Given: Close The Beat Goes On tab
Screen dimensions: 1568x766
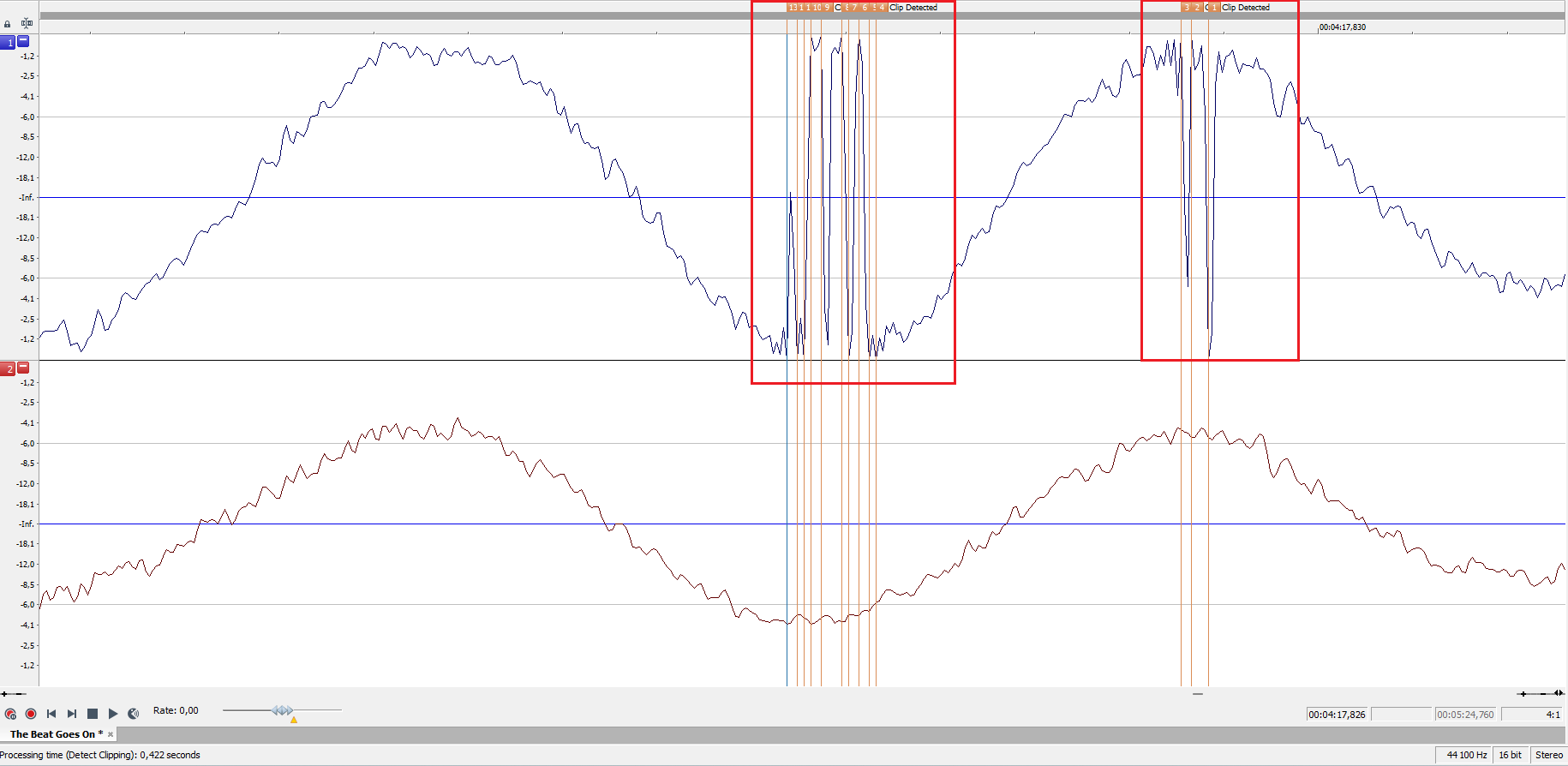Looking at the screenshot, I should click(x=111, y=734).
